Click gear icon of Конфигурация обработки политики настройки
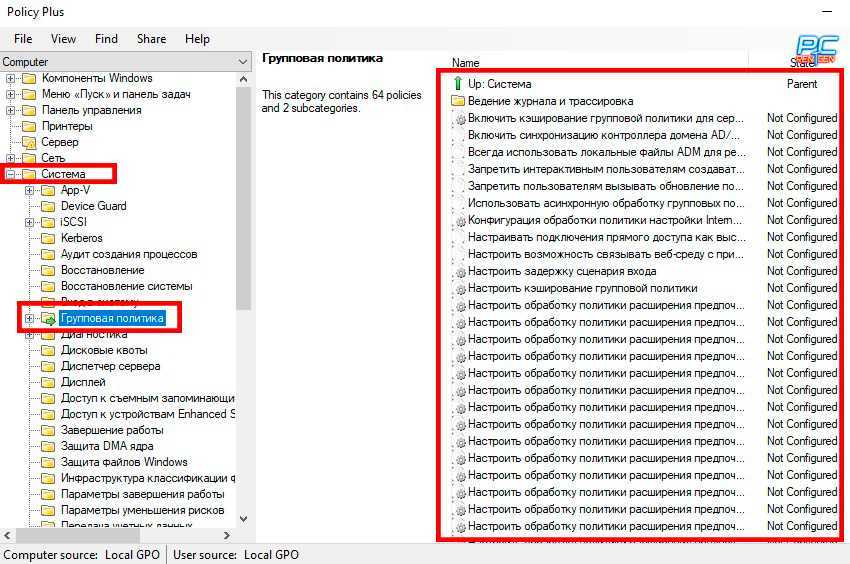The height and width of the screenshot is (564, 850). point(460,221)
